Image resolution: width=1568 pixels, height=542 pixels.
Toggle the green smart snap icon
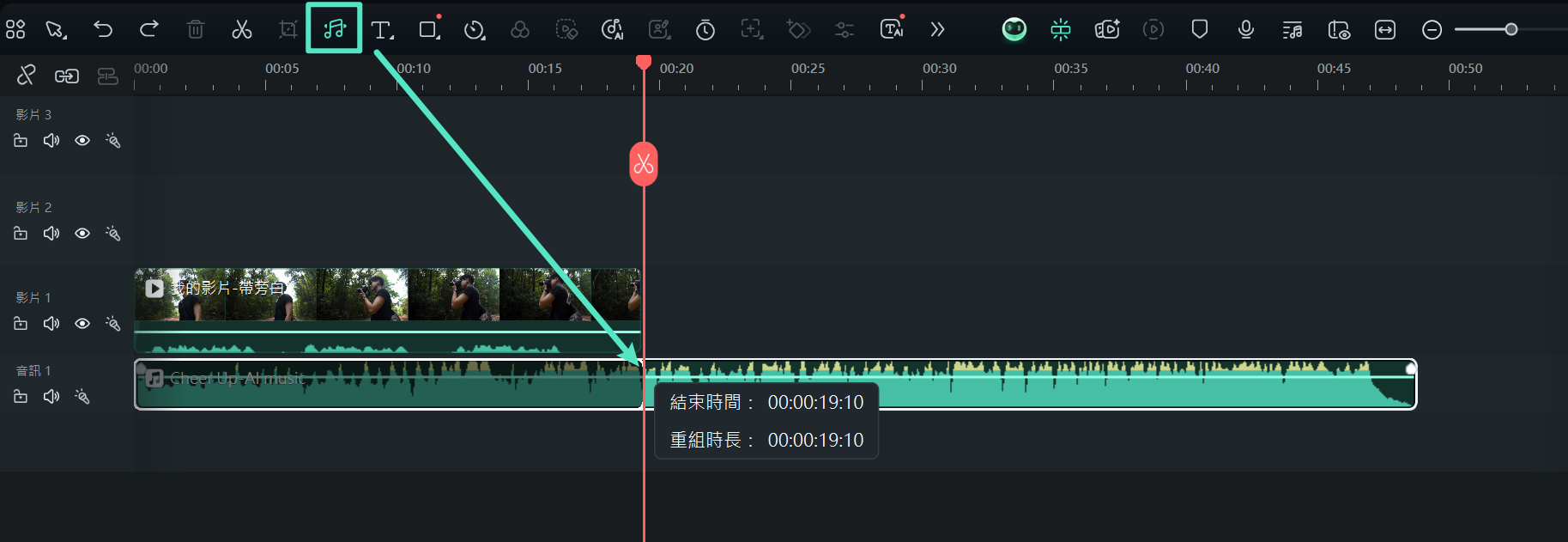[1061, 30]
